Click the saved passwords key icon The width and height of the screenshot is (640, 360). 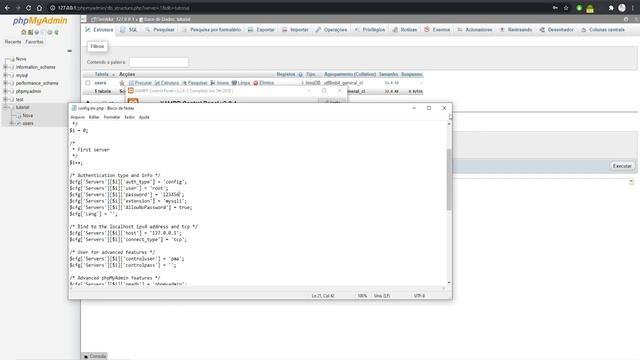pos(555,8)
